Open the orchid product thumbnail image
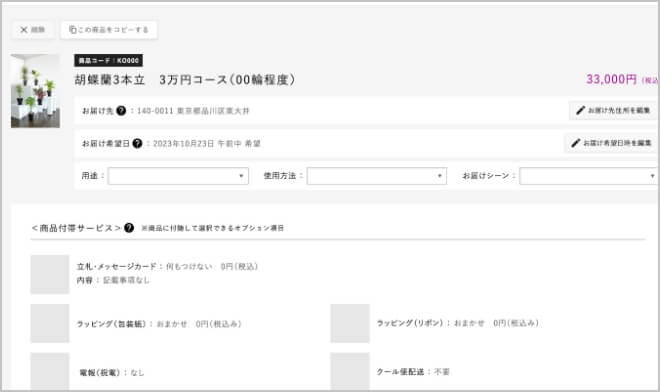 35,91
